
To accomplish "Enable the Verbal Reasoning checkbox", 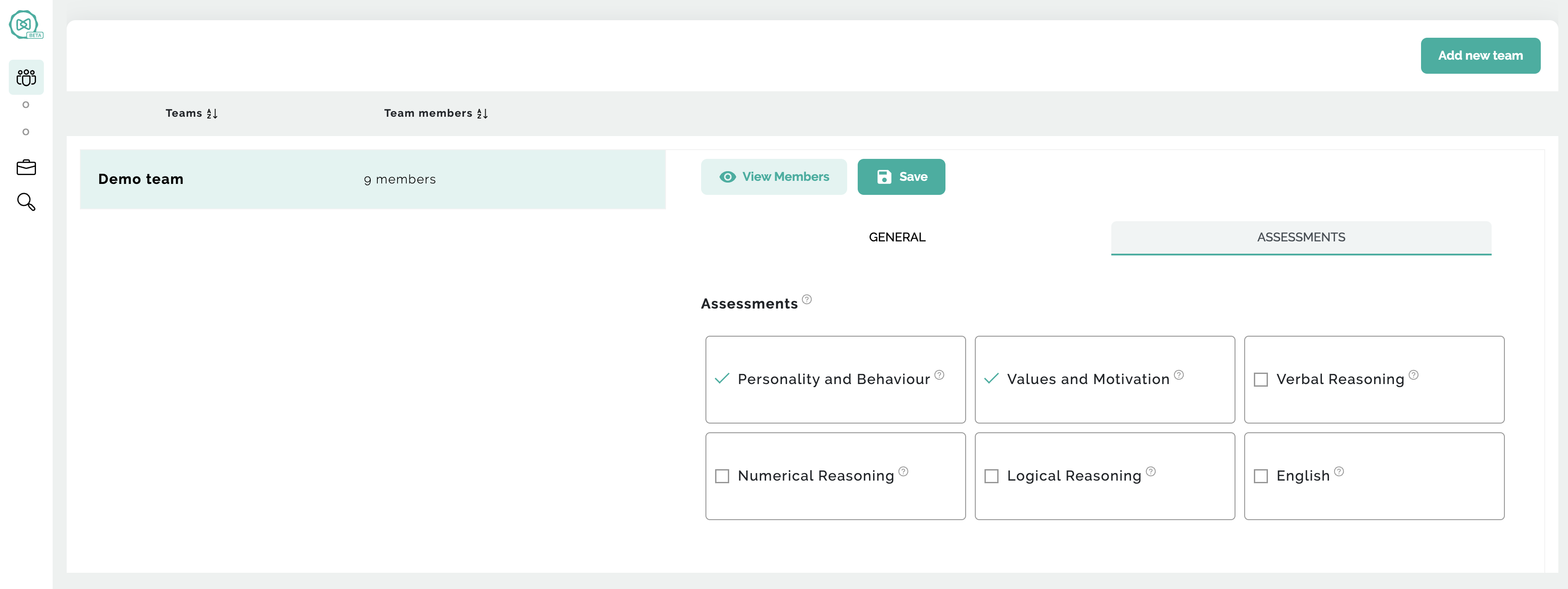I will (x=1260, y=380).
